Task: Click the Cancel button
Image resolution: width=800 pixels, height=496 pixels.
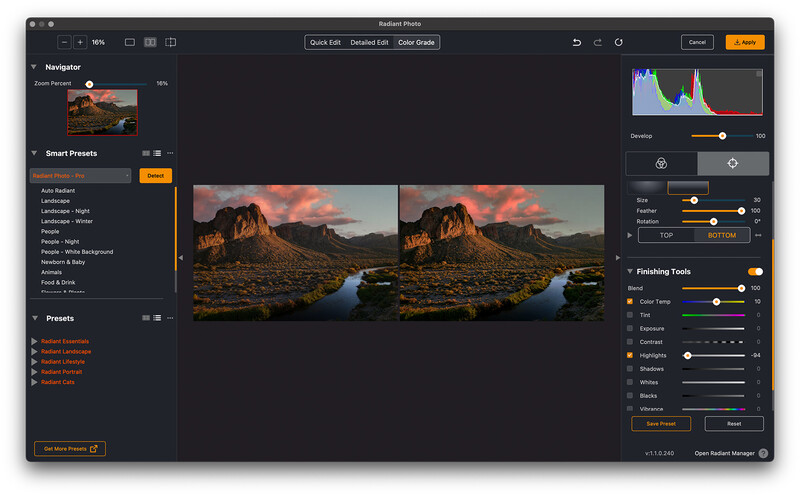Action: [697, 42]
